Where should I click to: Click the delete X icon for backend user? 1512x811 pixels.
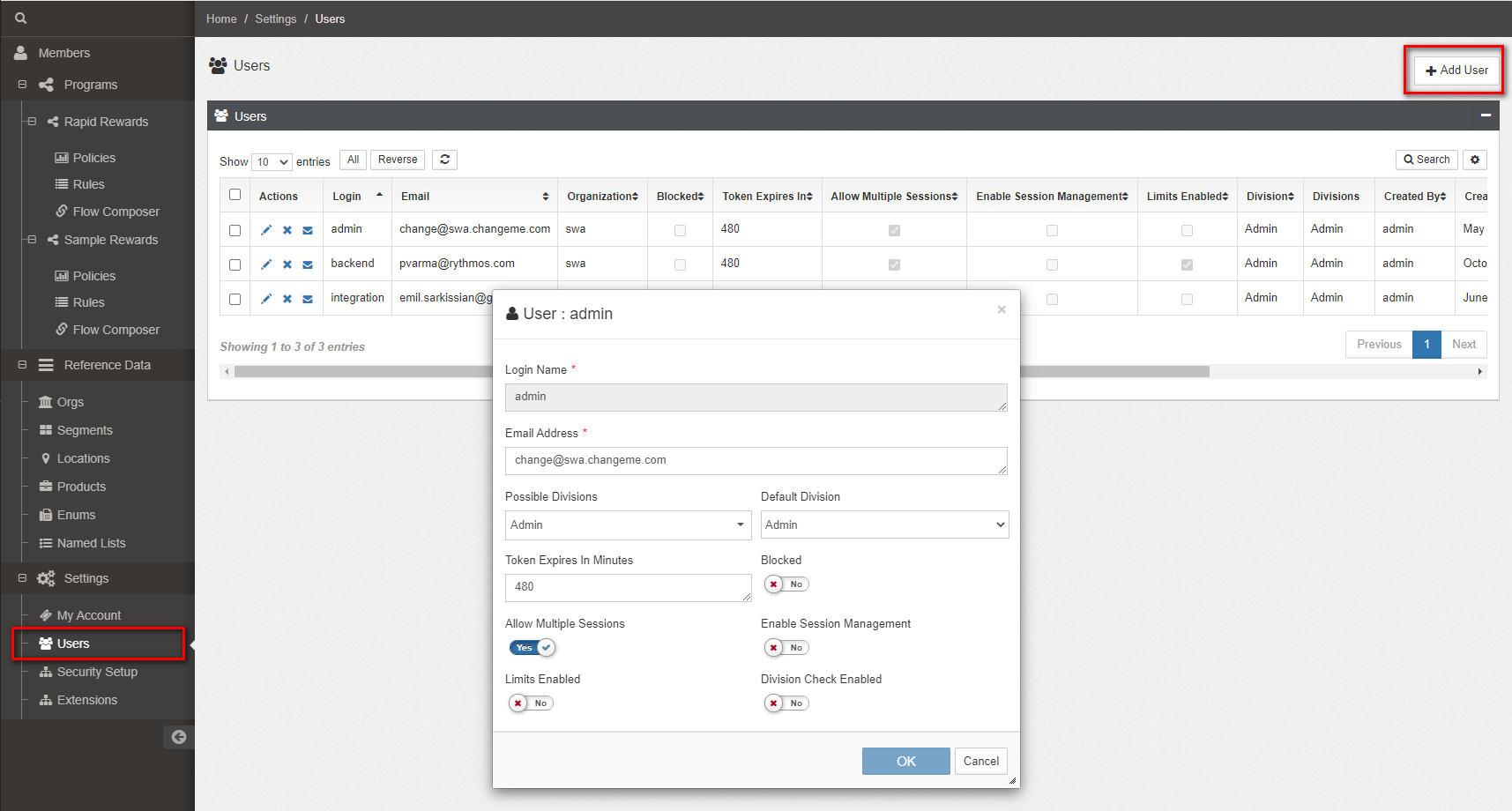(287, 264)
